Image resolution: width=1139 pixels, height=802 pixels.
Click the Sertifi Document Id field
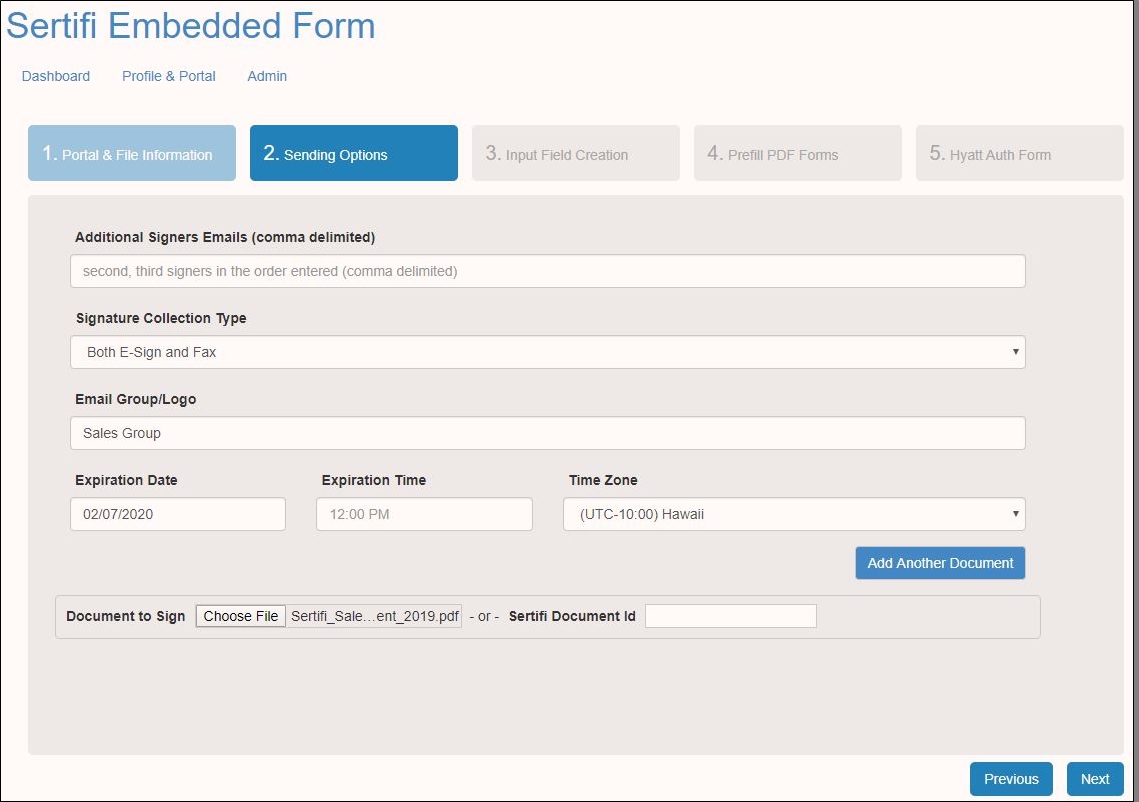(731, 616)
